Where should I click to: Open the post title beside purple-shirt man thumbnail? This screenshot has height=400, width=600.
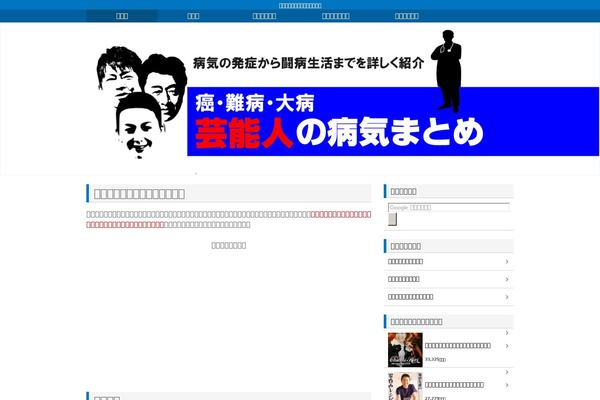pyautogui.click(x=454, y=385)
